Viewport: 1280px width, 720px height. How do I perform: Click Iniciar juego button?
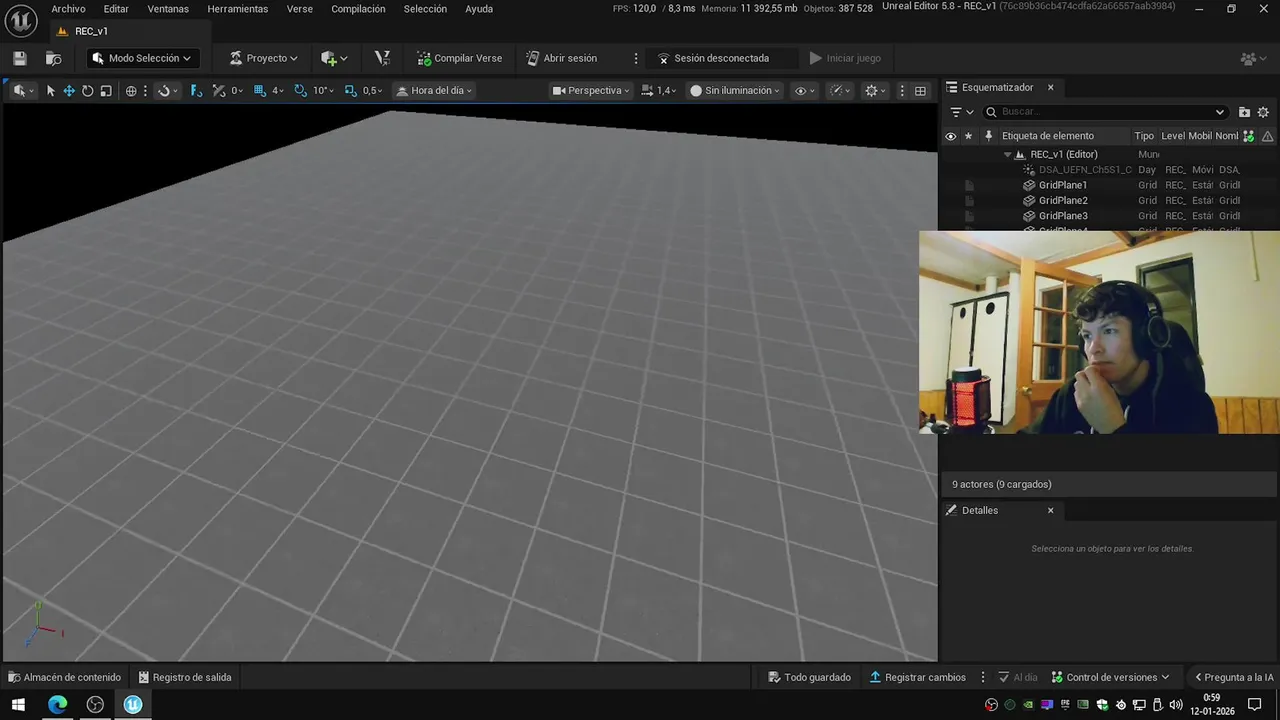[x=845, y=58]
